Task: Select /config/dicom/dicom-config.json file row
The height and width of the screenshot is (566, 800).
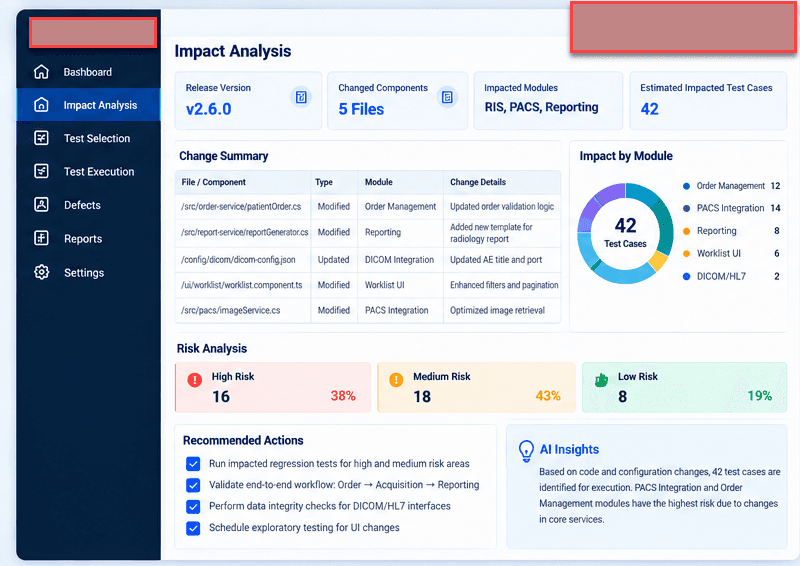Action: click(x=368, y=260)
